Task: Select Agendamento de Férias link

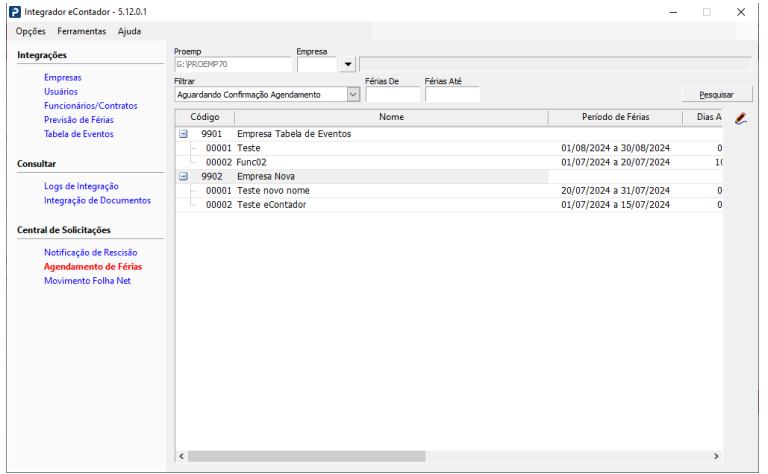Action: click(x=93, y=267)
